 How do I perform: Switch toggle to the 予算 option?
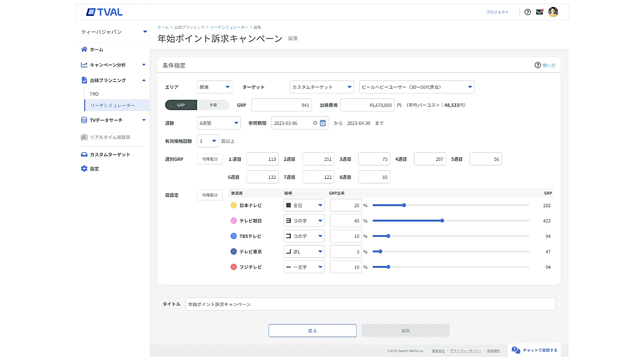click(x=213, y=105)
